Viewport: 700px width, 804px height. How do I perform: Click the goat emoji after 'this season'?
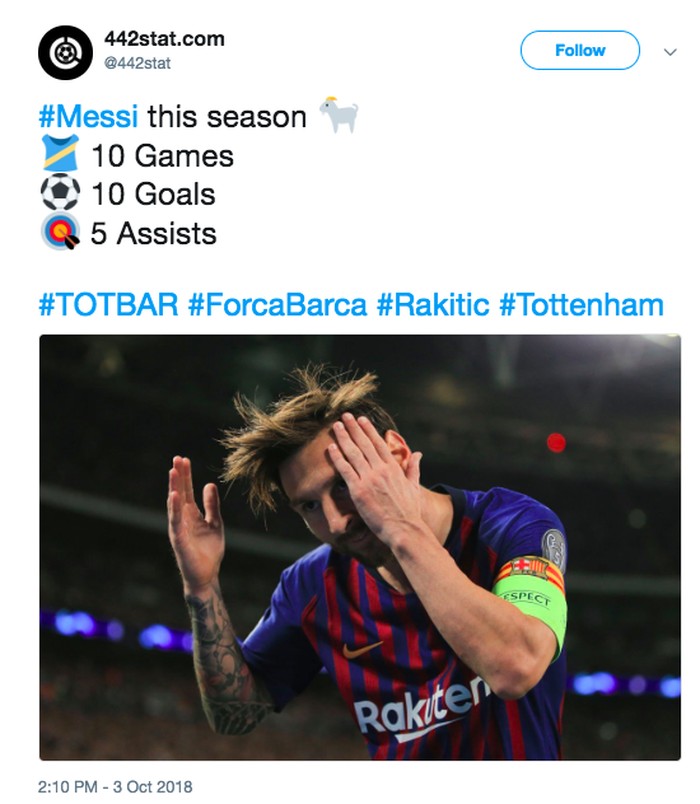coord(338,116)
